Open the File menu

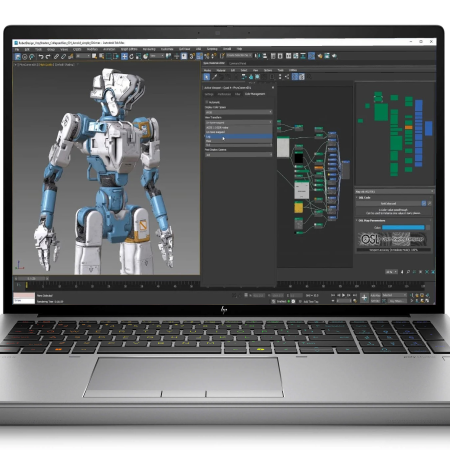click(x=17, y=49)
